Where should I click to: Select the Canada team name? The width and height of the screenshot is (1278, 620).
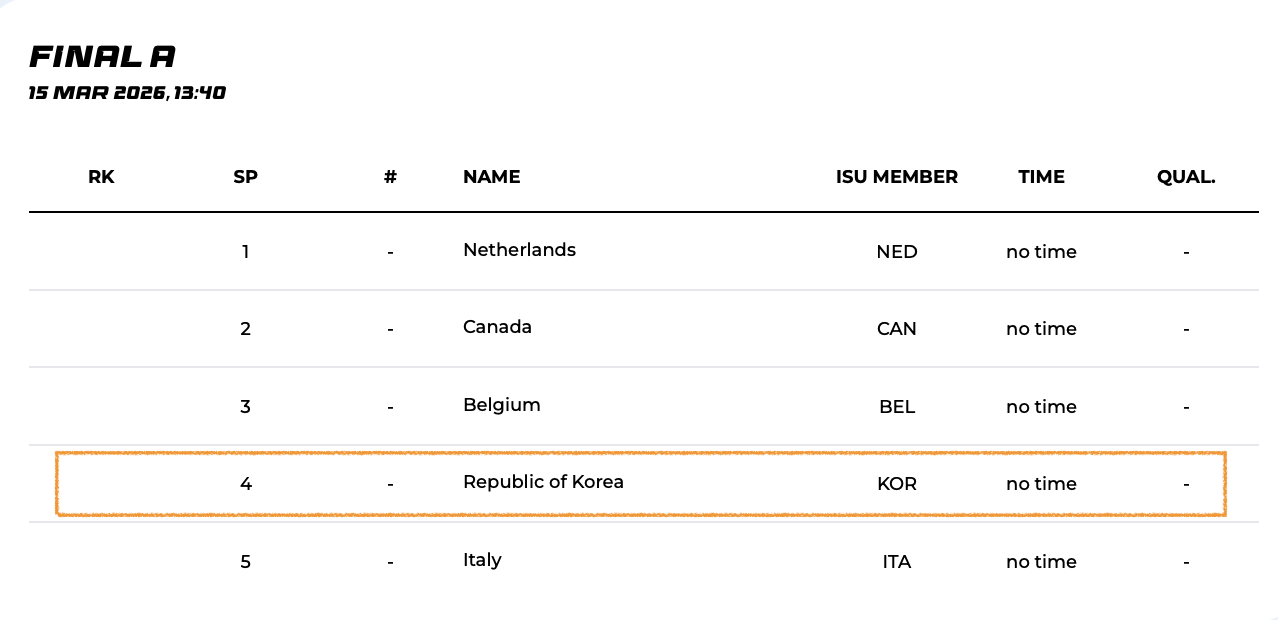497,327
